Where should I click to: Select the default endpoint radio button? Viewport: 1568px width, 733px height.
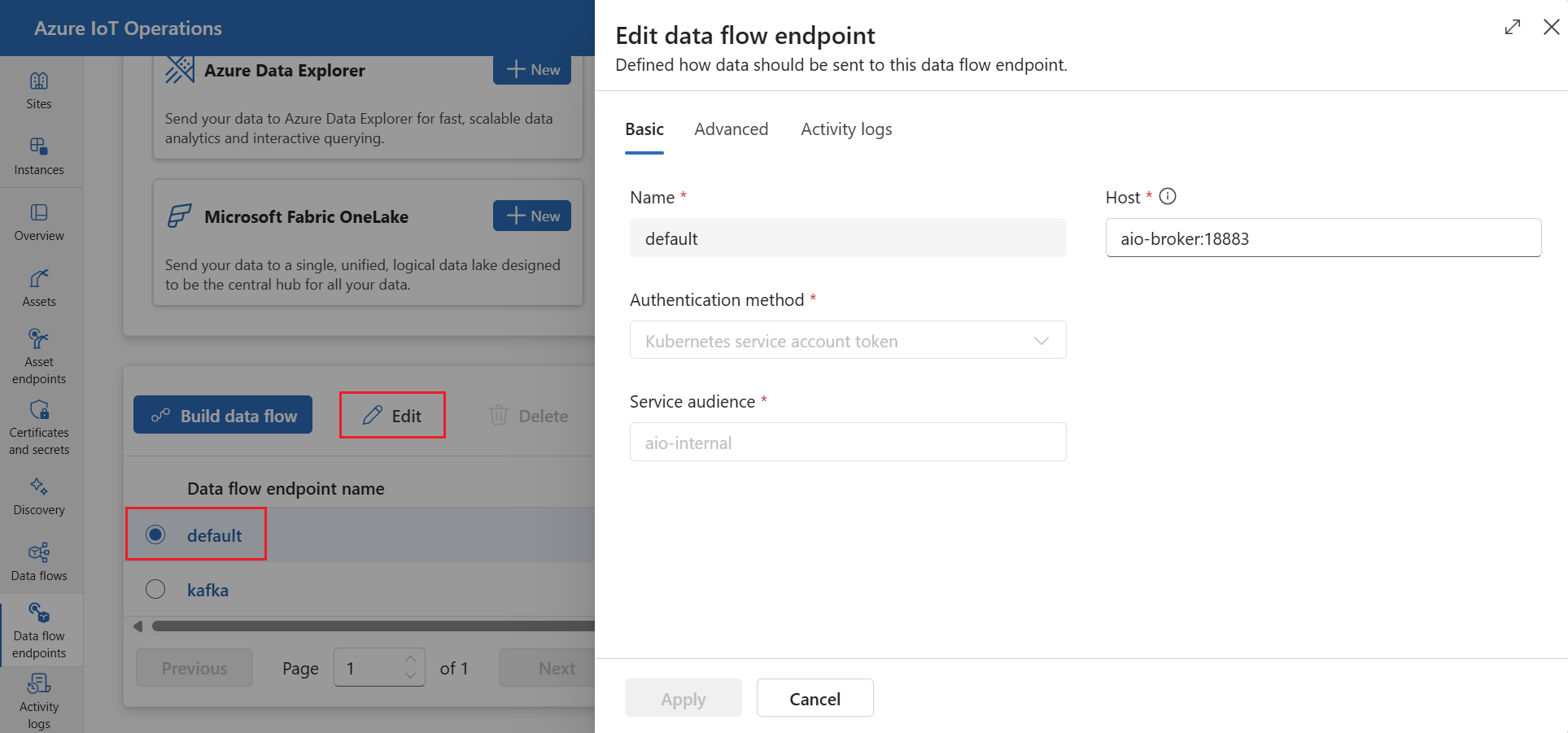pos(155,534)
